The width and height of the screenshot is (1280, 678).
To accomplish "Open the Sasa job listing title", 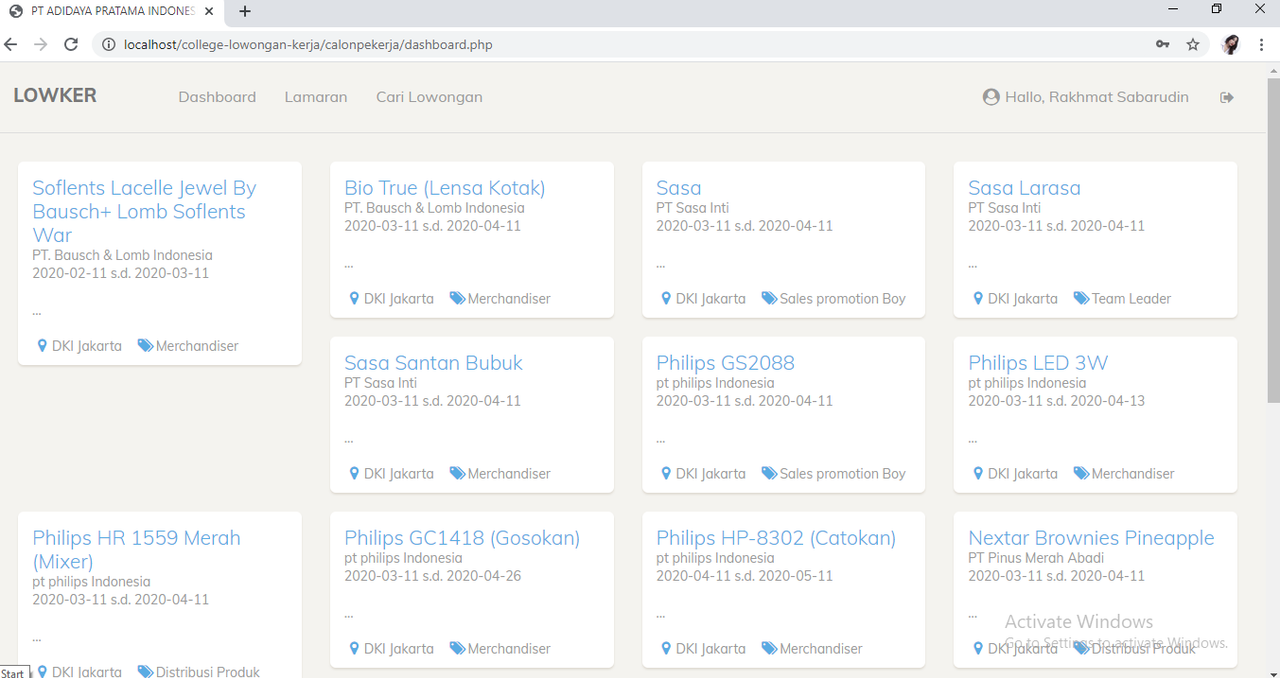I will 679,188.
